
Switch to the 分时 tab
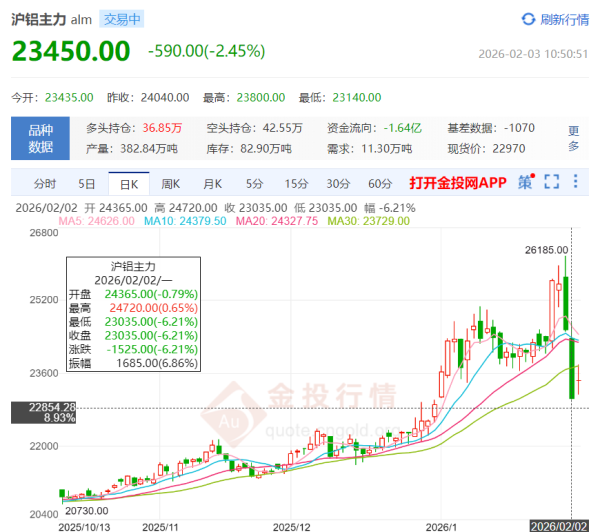coord(45,184)
